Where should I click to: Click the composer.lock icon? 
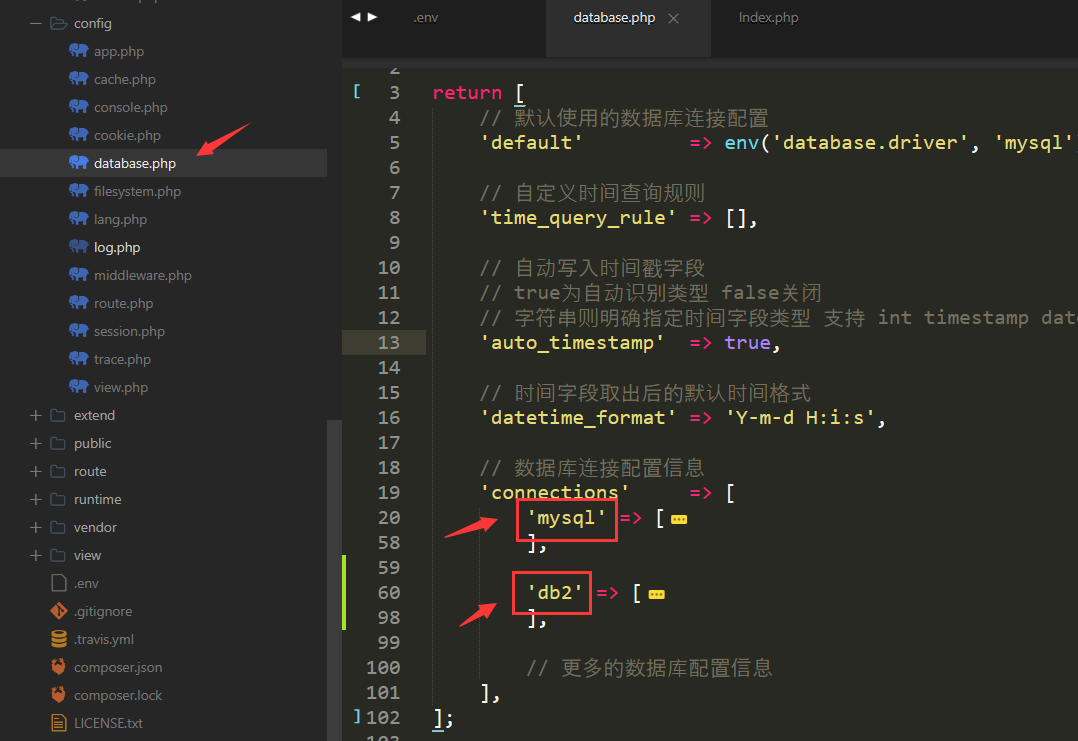pos(58,694)
